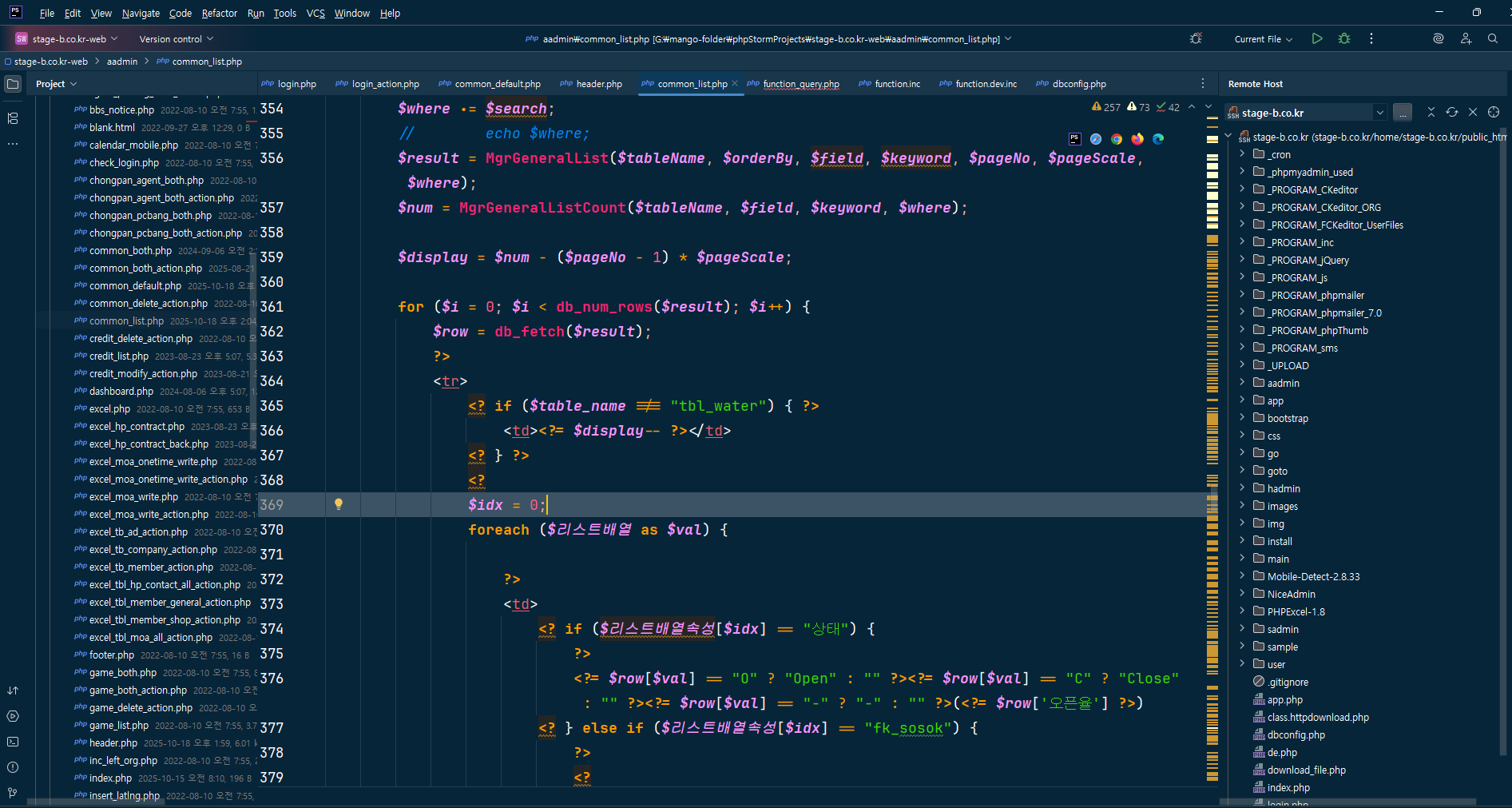Image resolution: width=1512 pixels, height=808 pixels.
Task: Select opened file crosshair icon in Remote Host
Action: point(1494,113)
